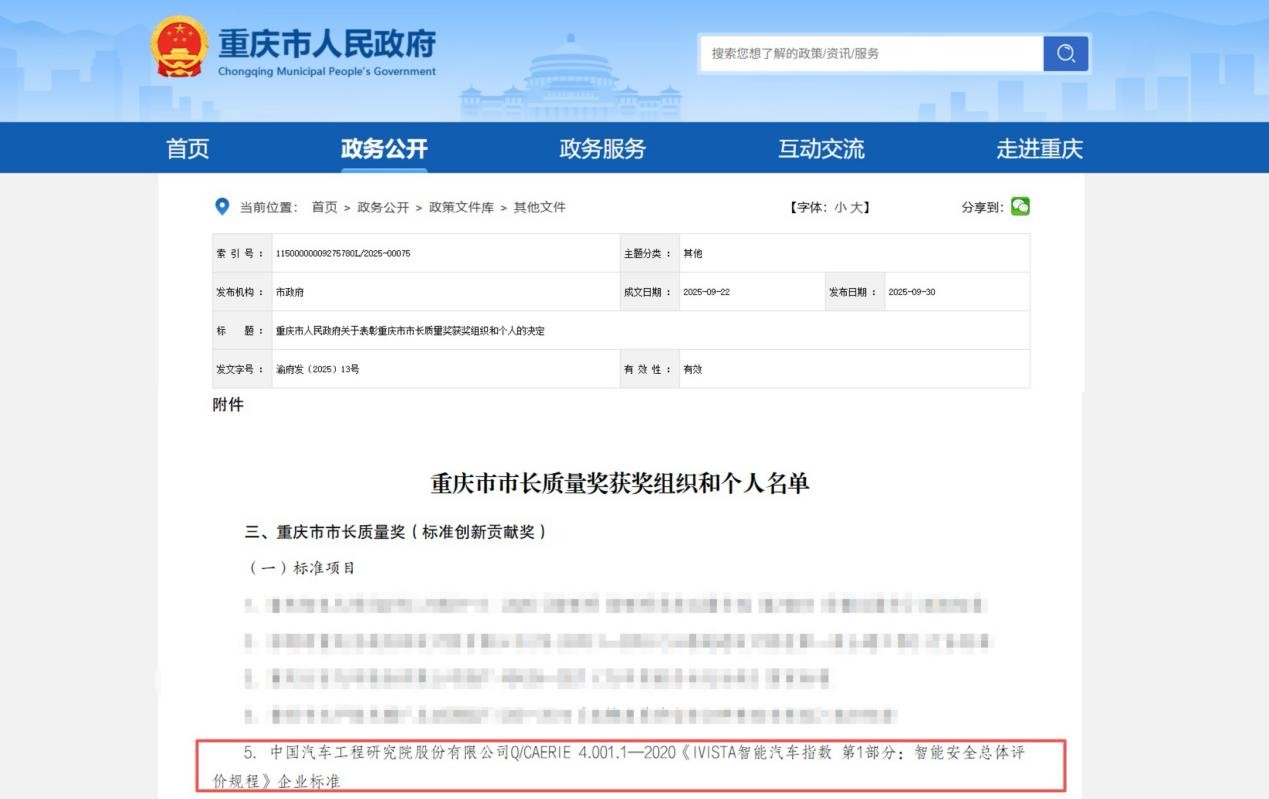
Task: Go to the 首页 navigation tab
Action: click(x=188, y=149)
